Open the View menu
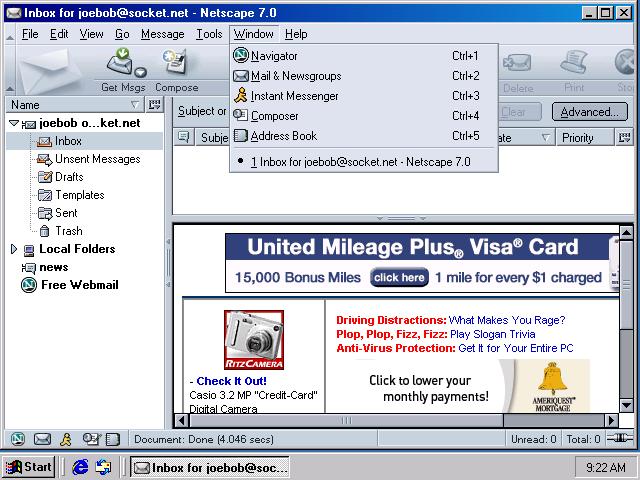640x480 pixels. pyautogui.click(x=91, y=34)
